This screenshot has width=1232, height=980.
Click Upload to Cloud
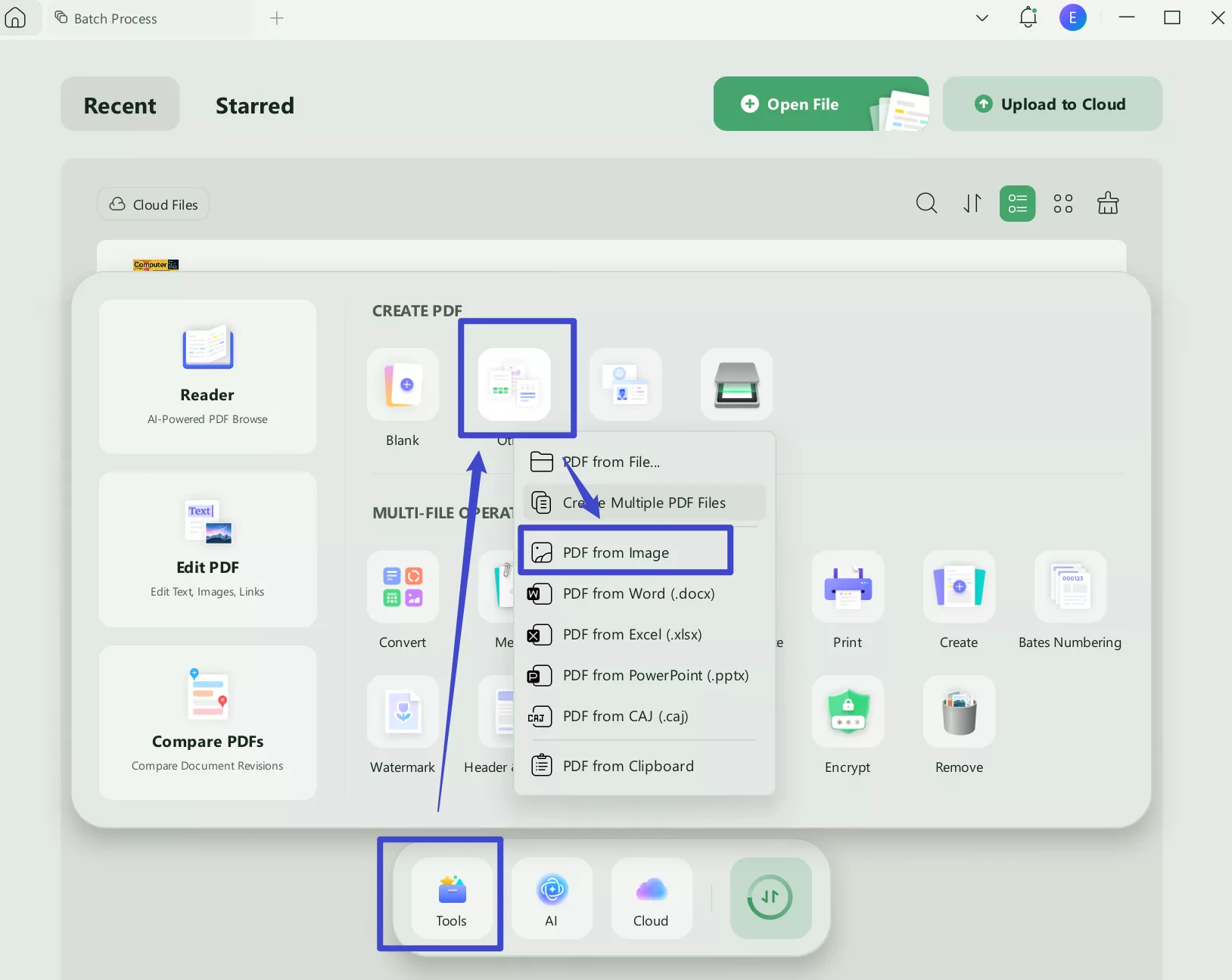1051,104
